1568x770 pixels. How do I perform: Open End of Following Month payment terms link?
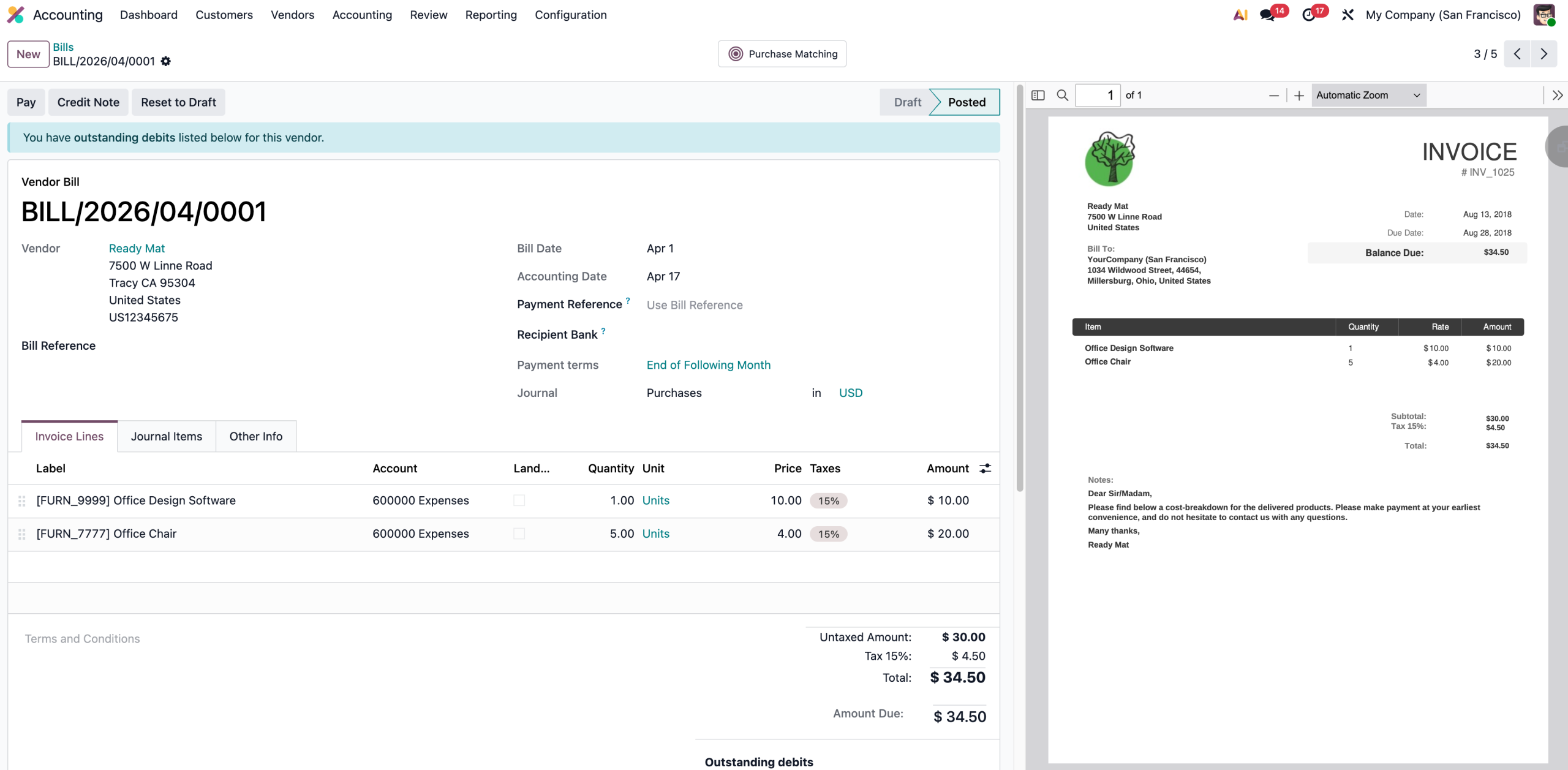tap(709, 364)
